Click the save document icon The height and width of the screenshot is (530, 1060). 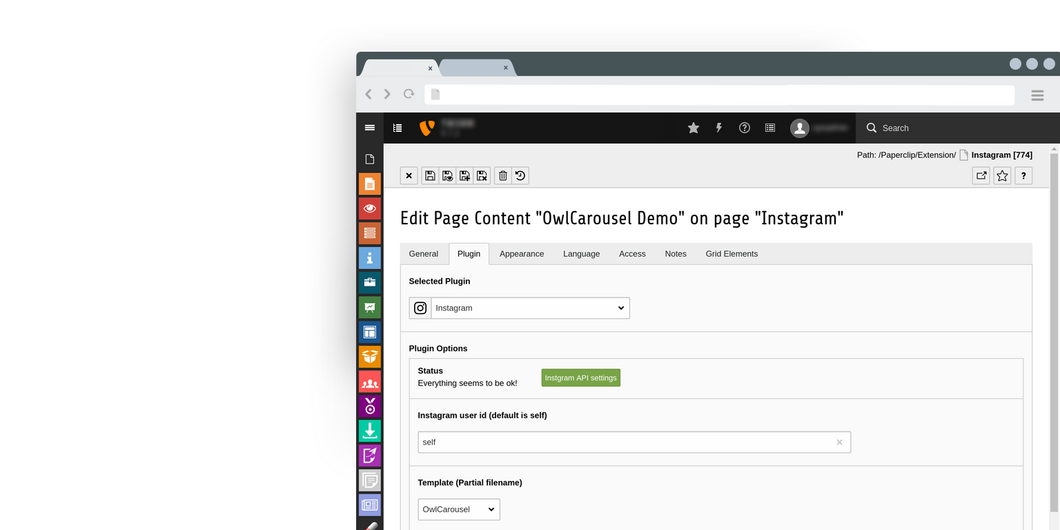pyautogui.click(x=430, y=176)
